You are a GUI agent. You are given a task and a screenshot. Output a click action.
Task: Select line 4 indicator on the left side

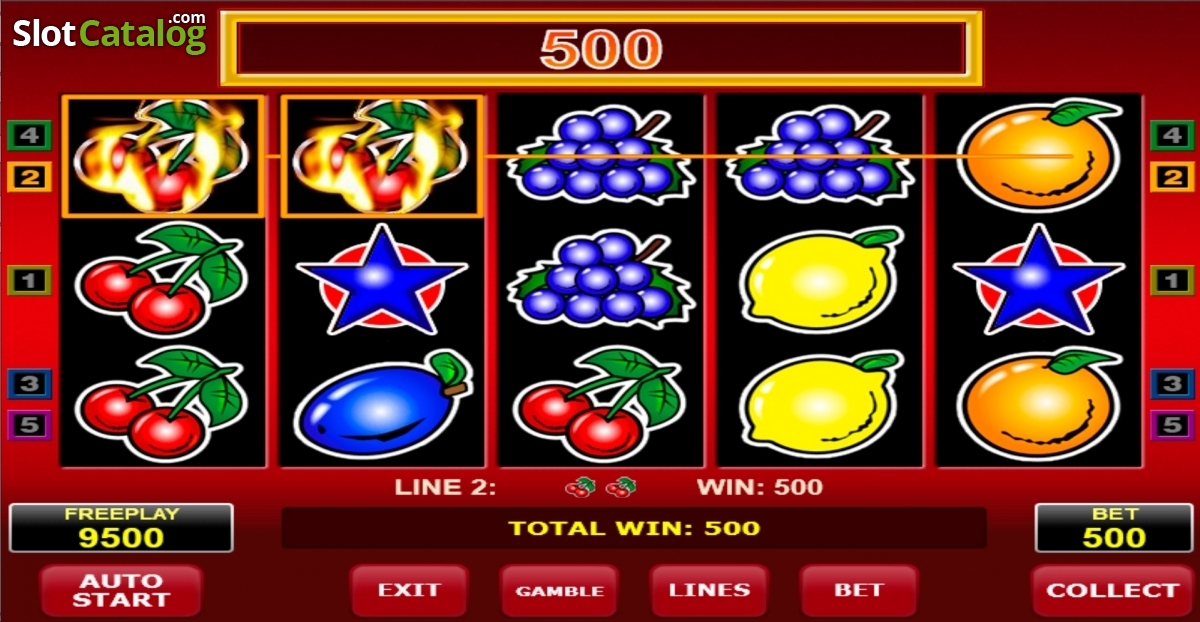coord(29,134)
